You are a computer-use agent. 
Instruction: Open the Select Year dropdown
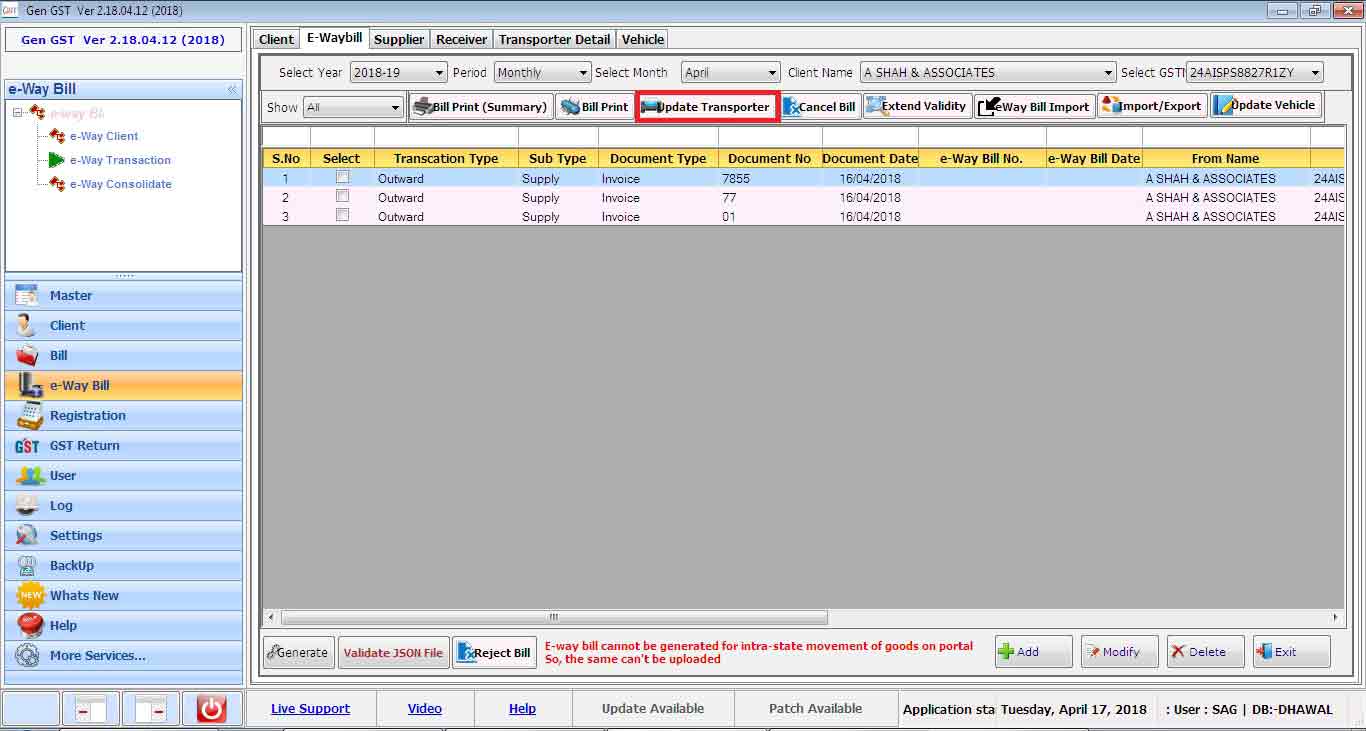pyautogui.click(x=398, y=73)
